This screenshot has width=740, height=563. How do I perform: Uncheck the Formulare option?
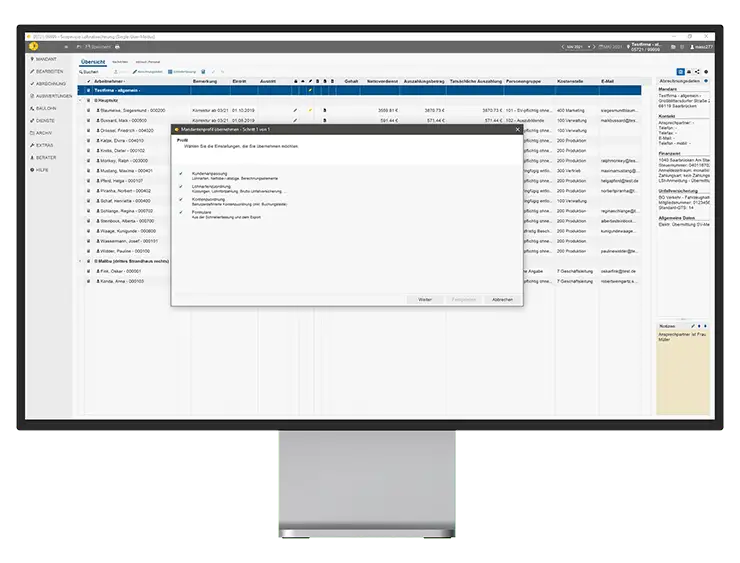181,212
